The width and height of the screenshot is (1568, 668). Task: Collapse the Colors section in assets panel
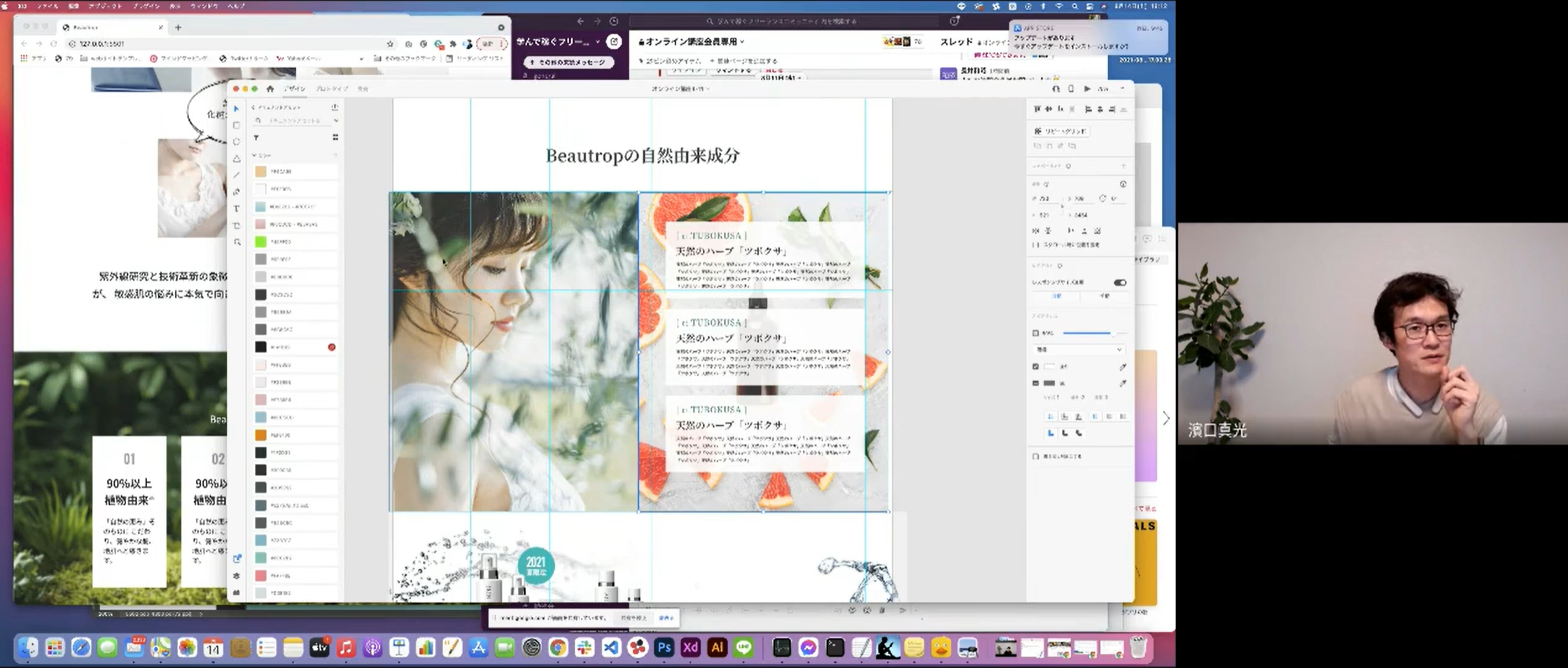(255, 155)
